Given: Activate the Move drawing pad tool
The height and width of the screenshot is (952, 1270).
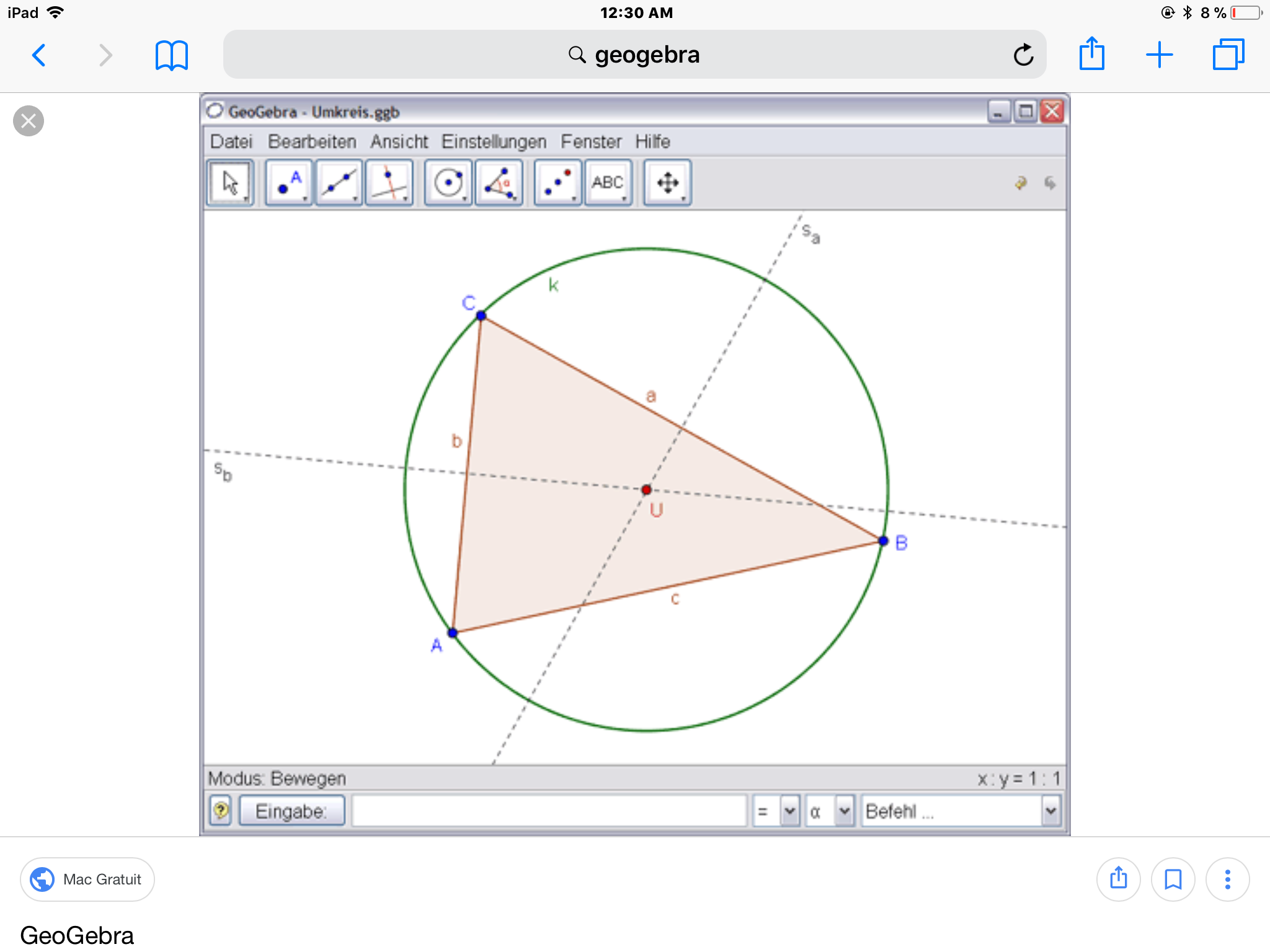Looking at the screenshot, I should 667,183.
